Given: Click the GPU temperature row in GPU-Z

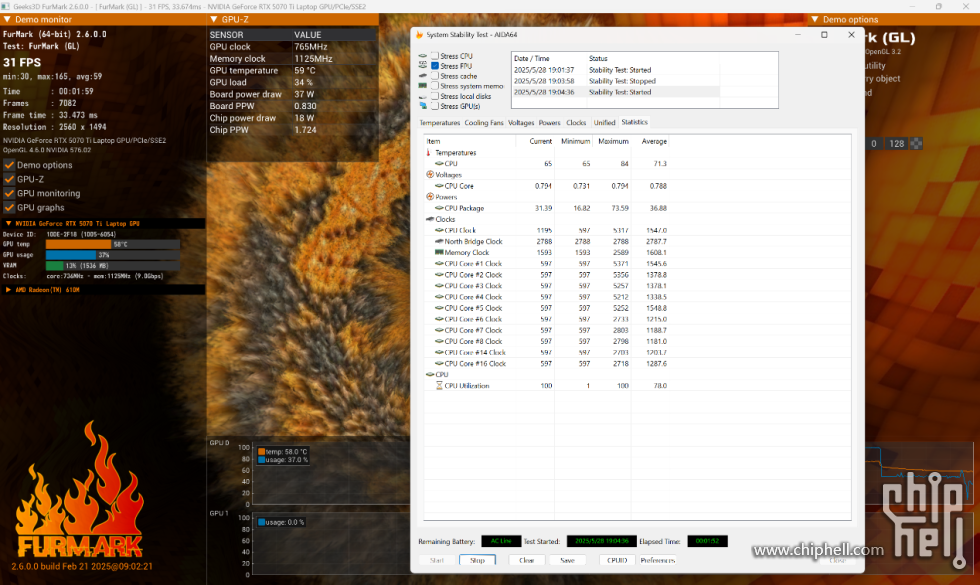Looking at the screenshot, I should pyautogui.click(x=292, y=71).
